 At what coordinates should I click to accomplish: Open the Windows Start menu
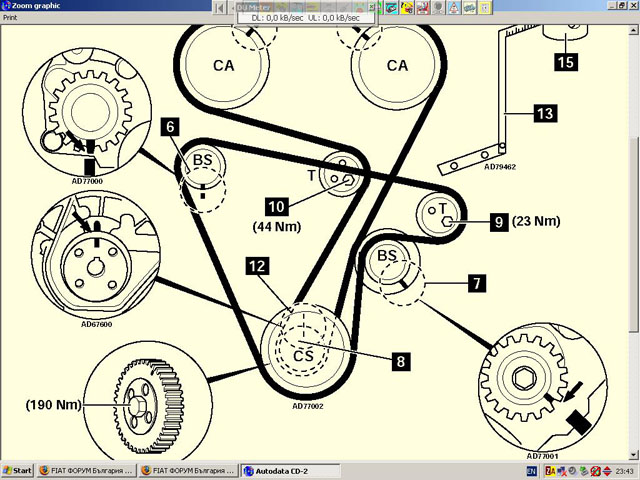click(x=17, y=470)
